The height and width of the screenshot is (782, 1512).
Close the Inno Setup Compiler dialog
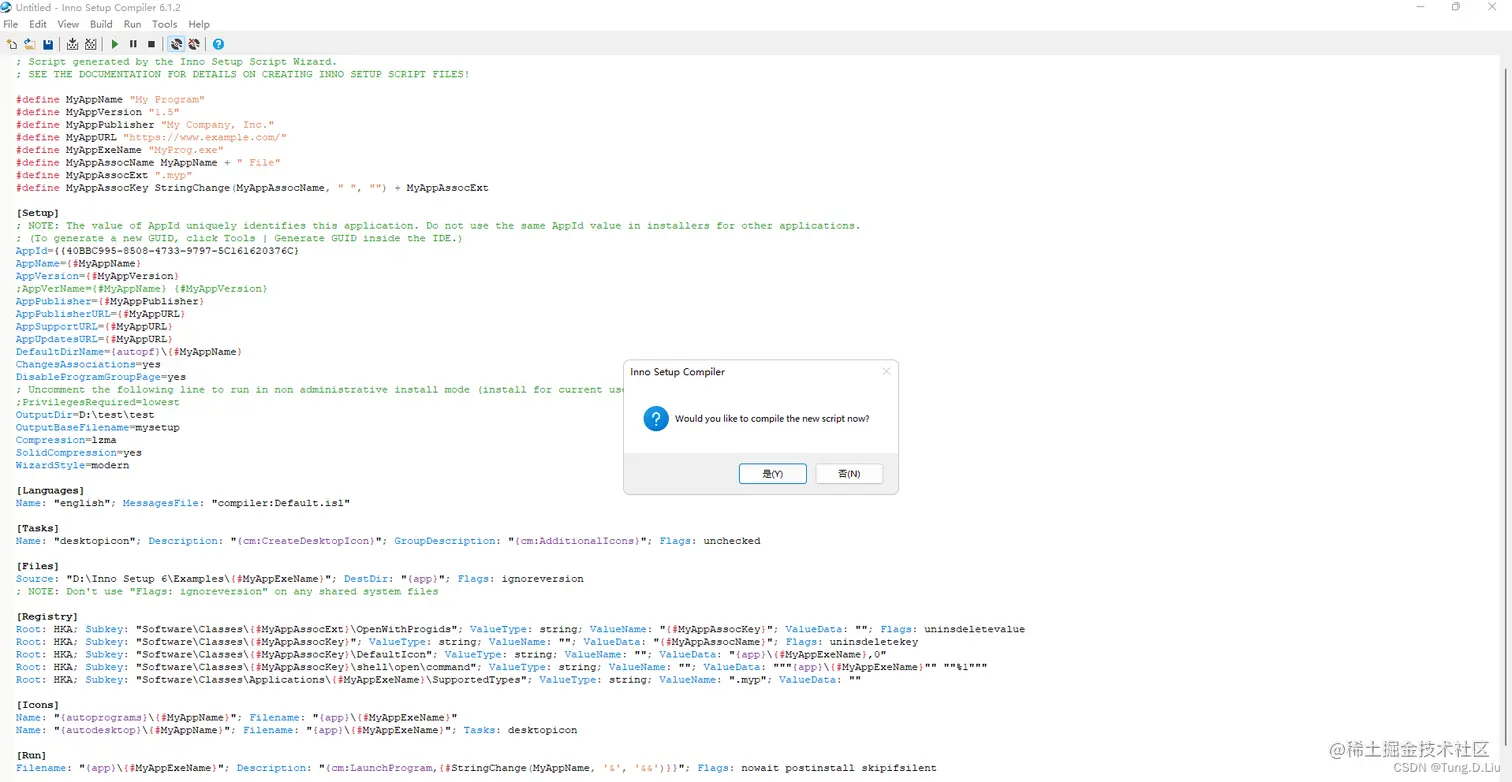pos(885,372)
